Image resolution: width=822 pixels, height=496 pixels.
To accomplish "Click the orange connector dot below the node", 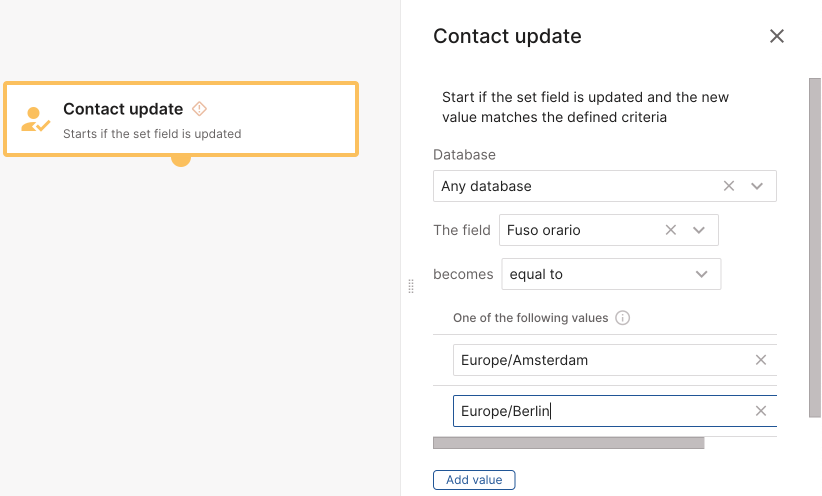I will click(x=181, y=158).
